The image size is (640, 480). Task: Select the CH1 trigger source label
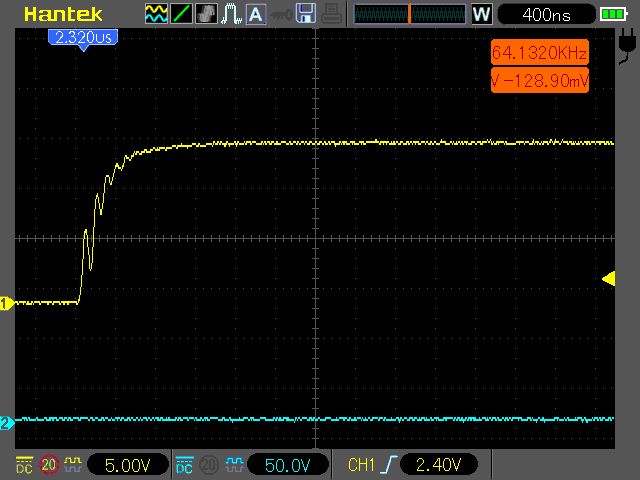[x=360, y=465]
